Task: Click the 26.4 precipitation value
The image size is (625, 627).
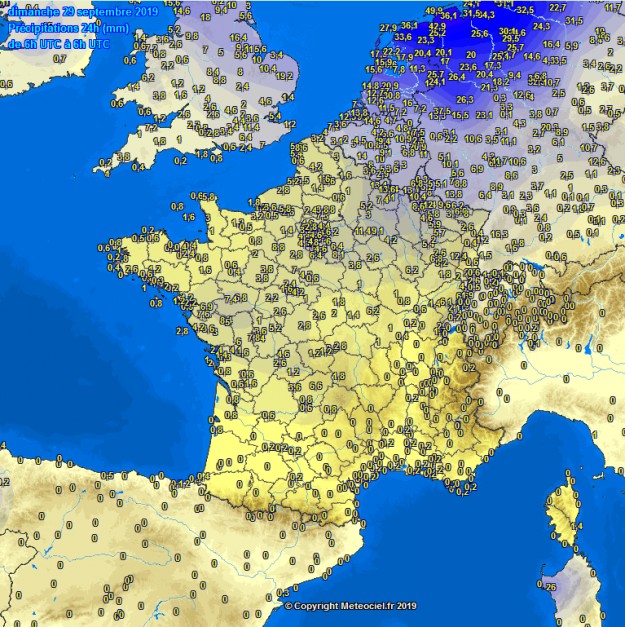Action: pos(457,77)
